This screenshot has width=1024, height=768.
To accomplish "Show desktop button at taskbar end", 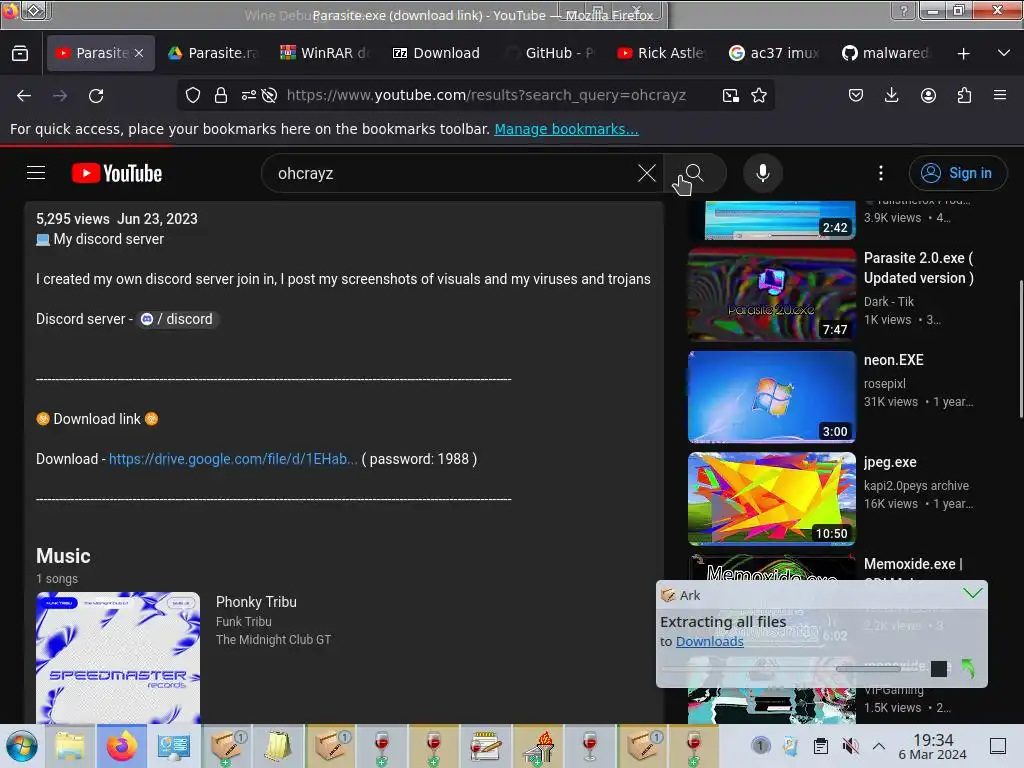I will tap(998, 746).
